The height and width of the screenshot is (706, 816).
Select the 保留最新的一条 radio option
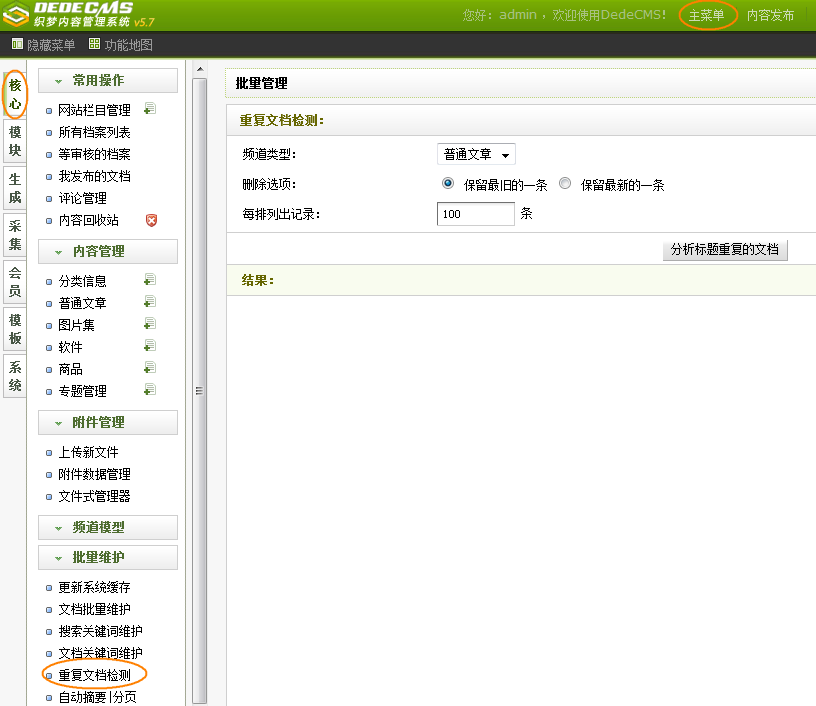565,184
